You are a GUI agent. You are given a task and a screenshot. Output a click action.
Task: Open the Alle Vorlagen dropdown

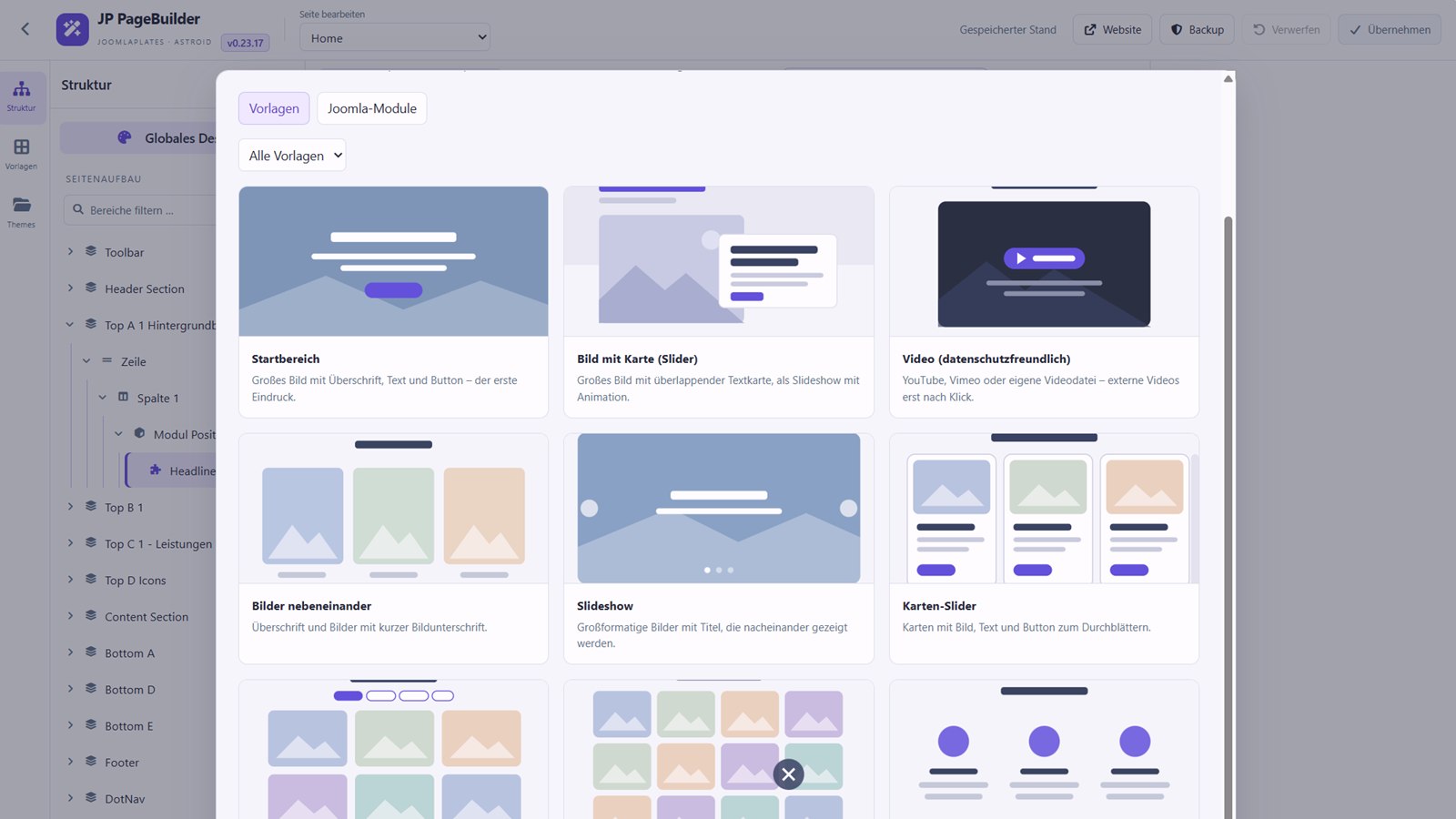tap(292, 156)
